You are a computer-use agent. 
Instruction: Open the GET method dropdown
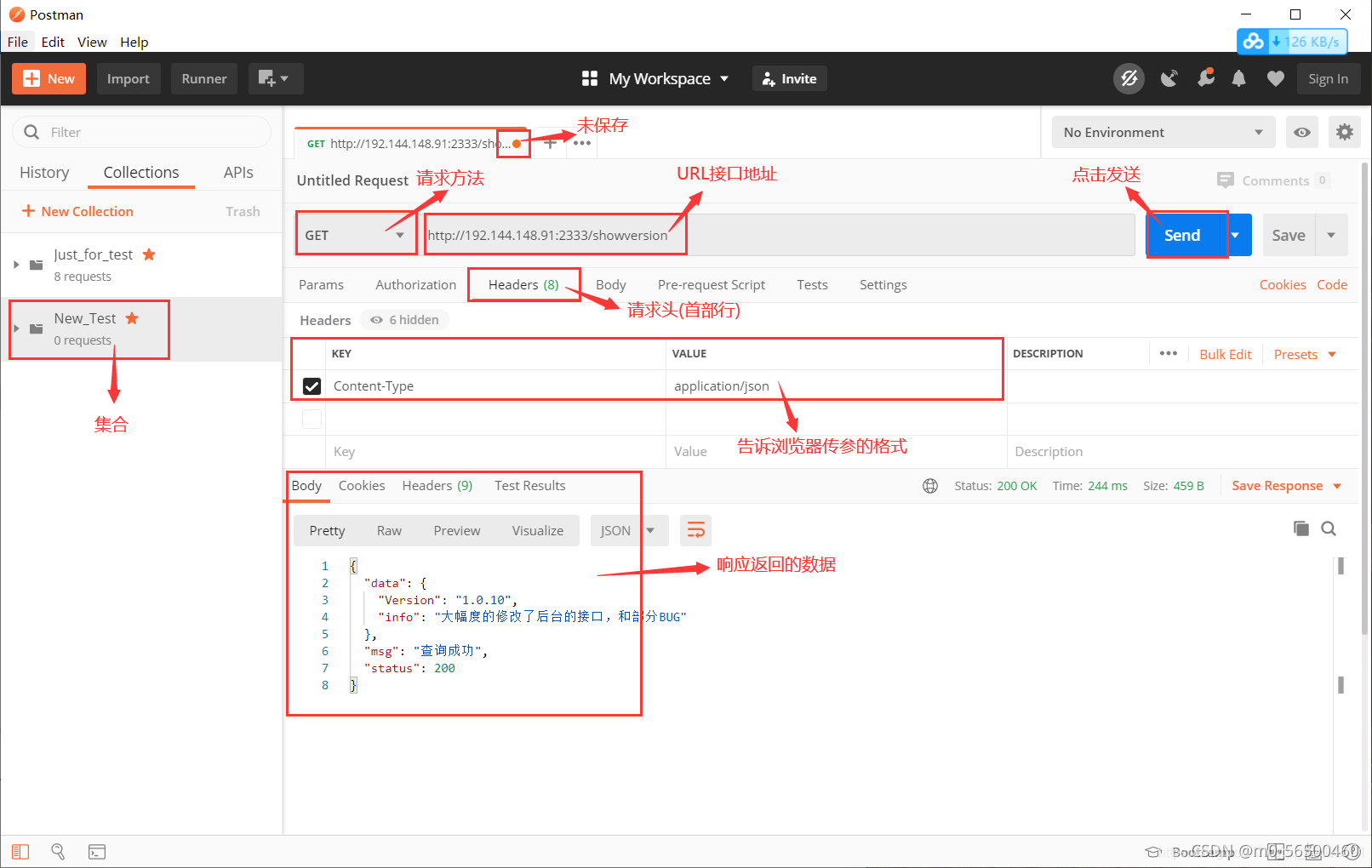[355, 235]
